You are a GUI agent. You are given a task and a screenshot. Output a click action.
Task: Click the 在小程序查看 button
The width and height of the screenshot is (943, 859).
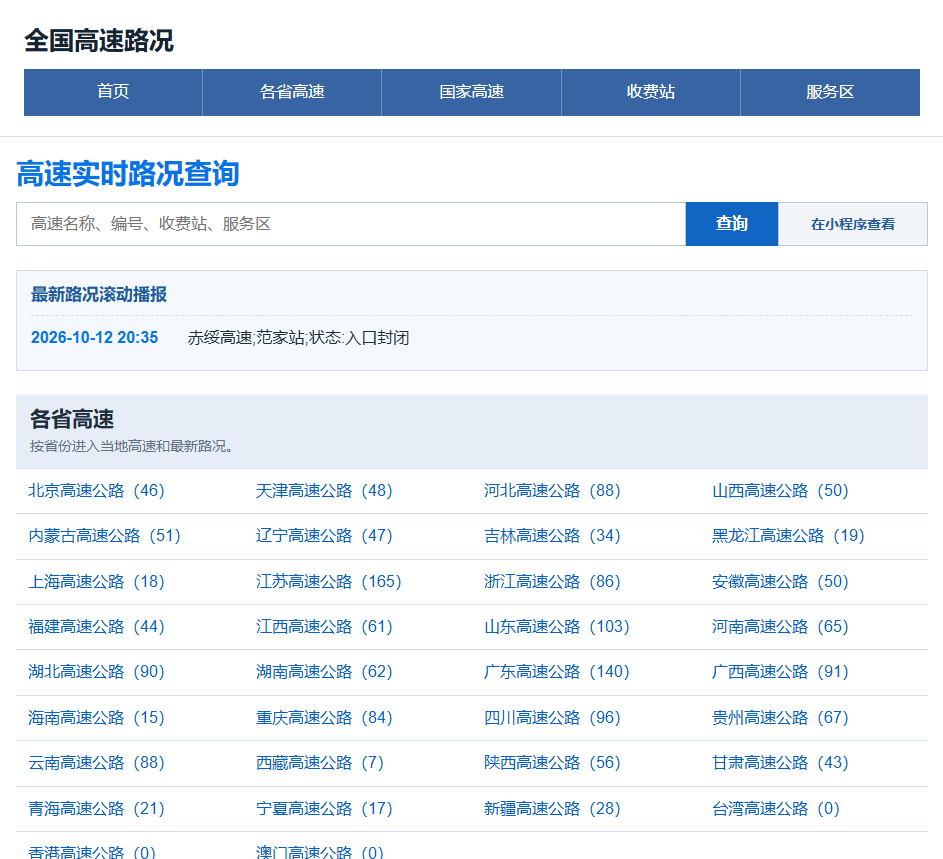point(853,224)
